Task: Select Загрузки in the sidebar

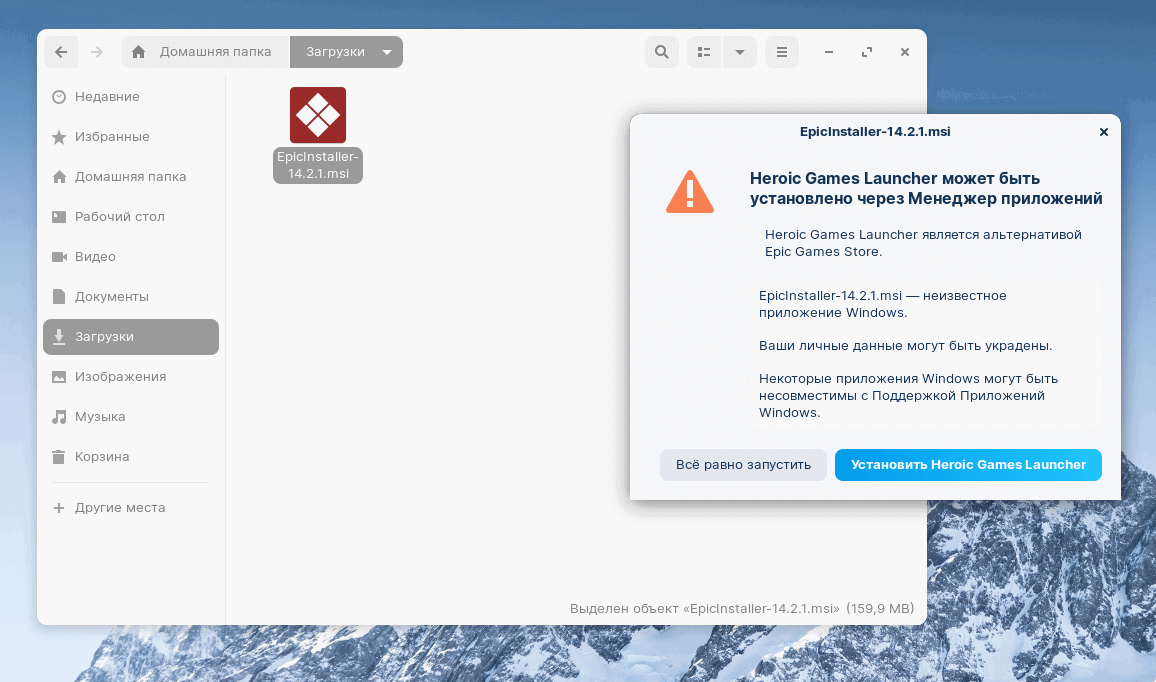Action: (130, 337)
